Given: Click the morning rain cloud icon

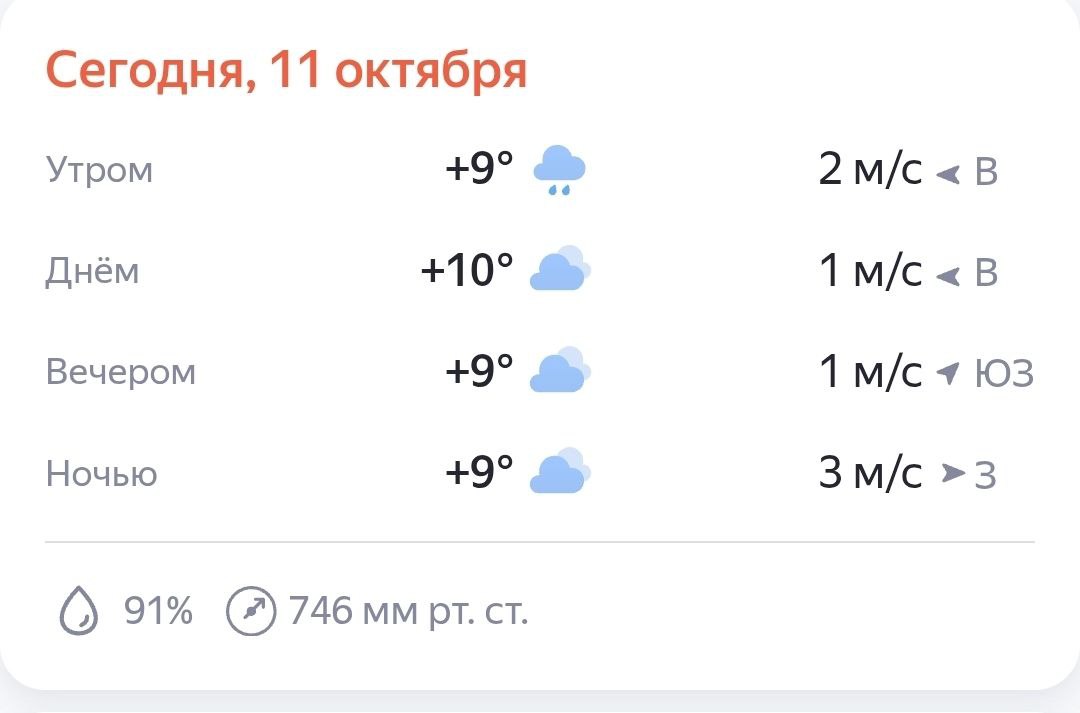Looking at the screenshot, I should (x=559, y=170).
